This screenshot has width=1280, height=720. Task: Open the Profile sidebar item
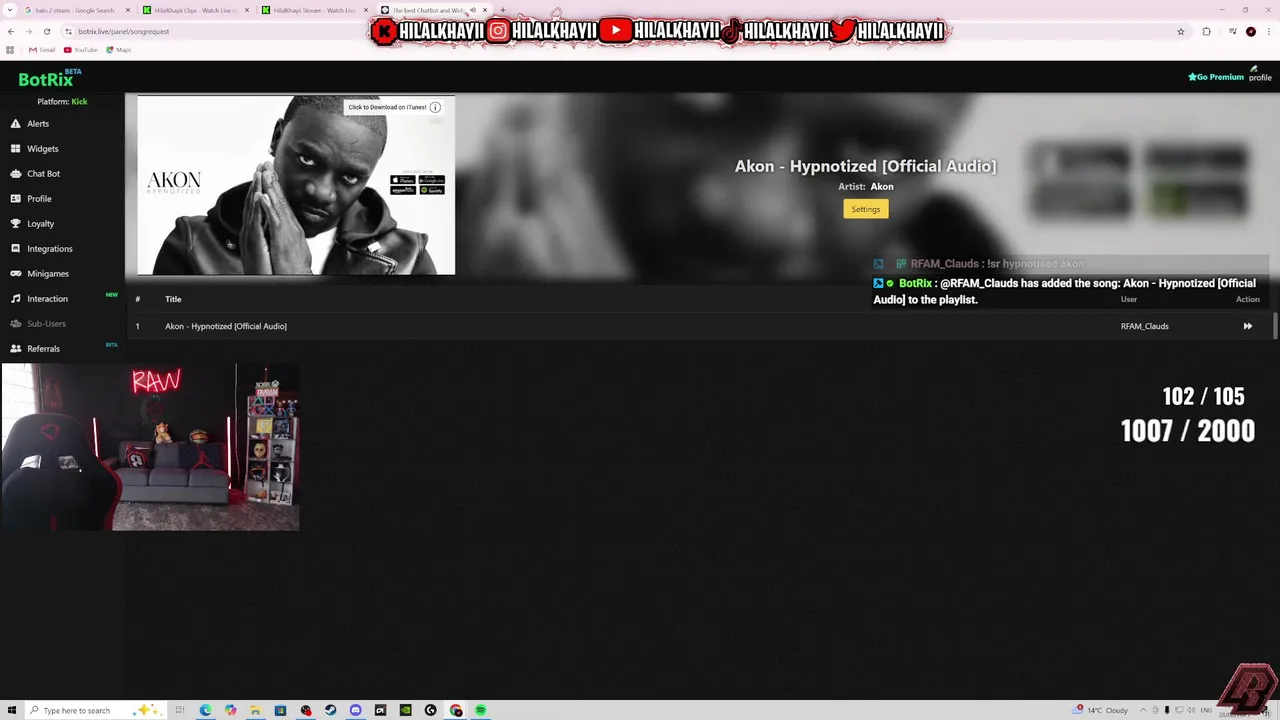[x=31, y=199]
